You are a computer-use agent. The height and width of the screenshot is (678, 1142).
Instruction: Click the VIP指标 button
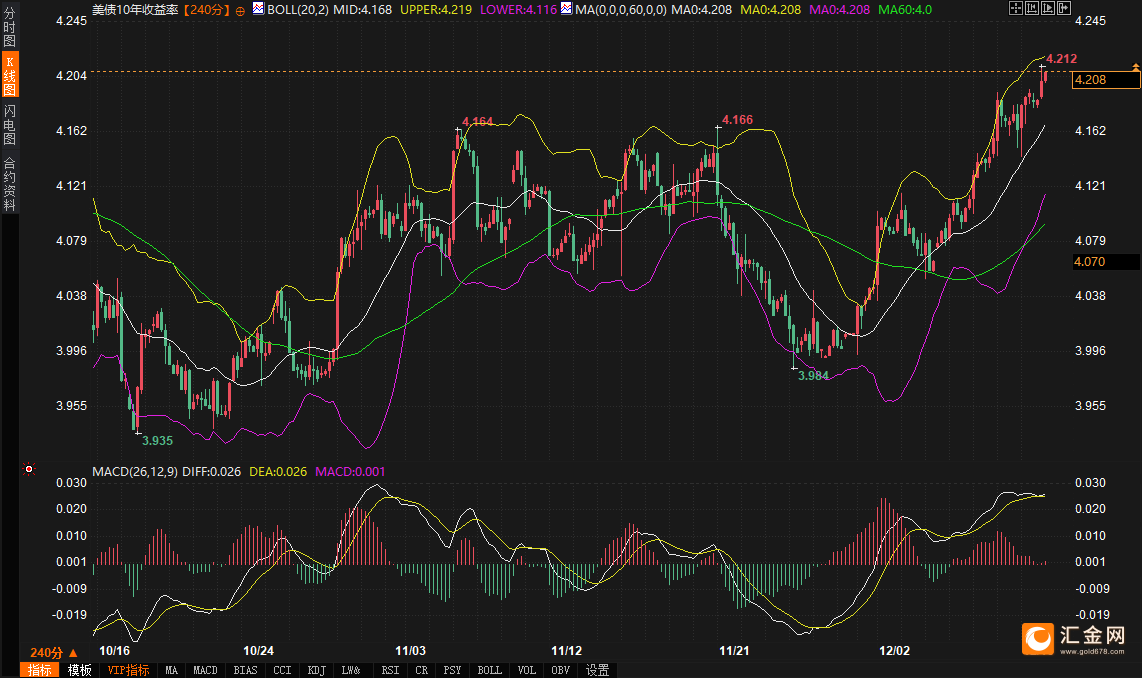point(128,670)
